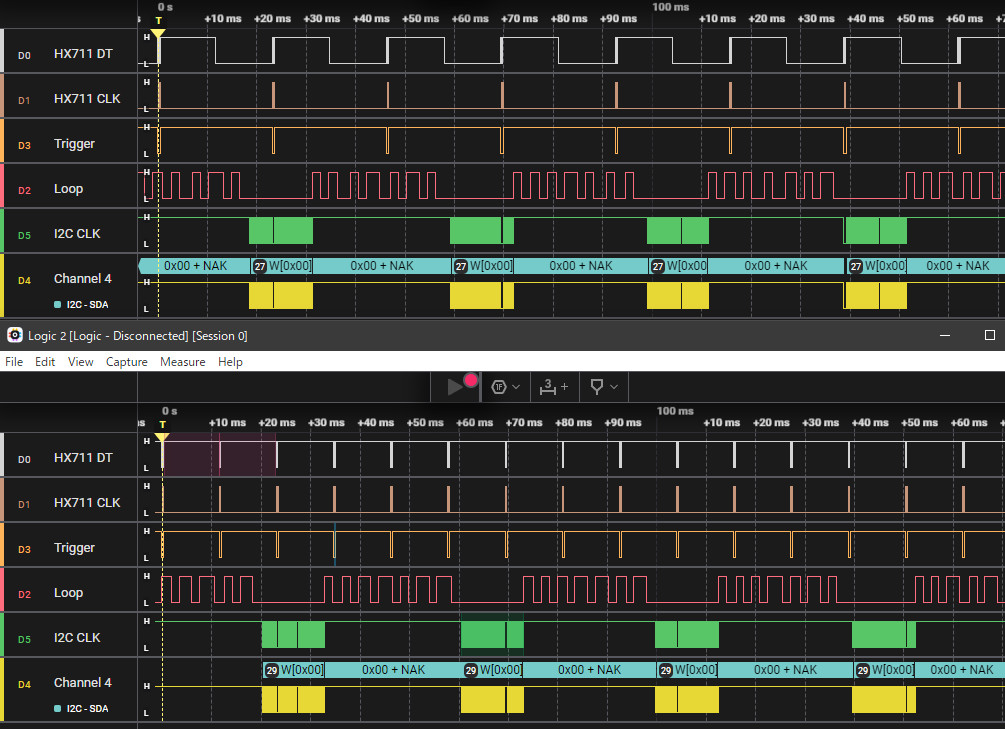Click the 0 s ruler label in the lower window
The height and width of the screenshot is (729, 1005).
[x=170, y=411]
